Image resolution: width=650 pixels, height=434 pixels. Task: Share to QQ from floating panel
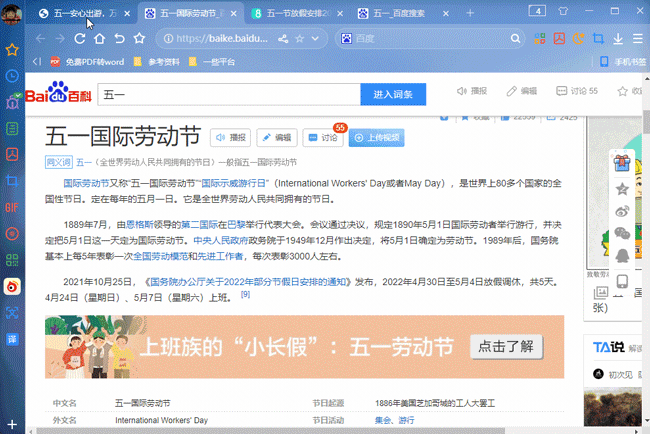click(622, 256)
